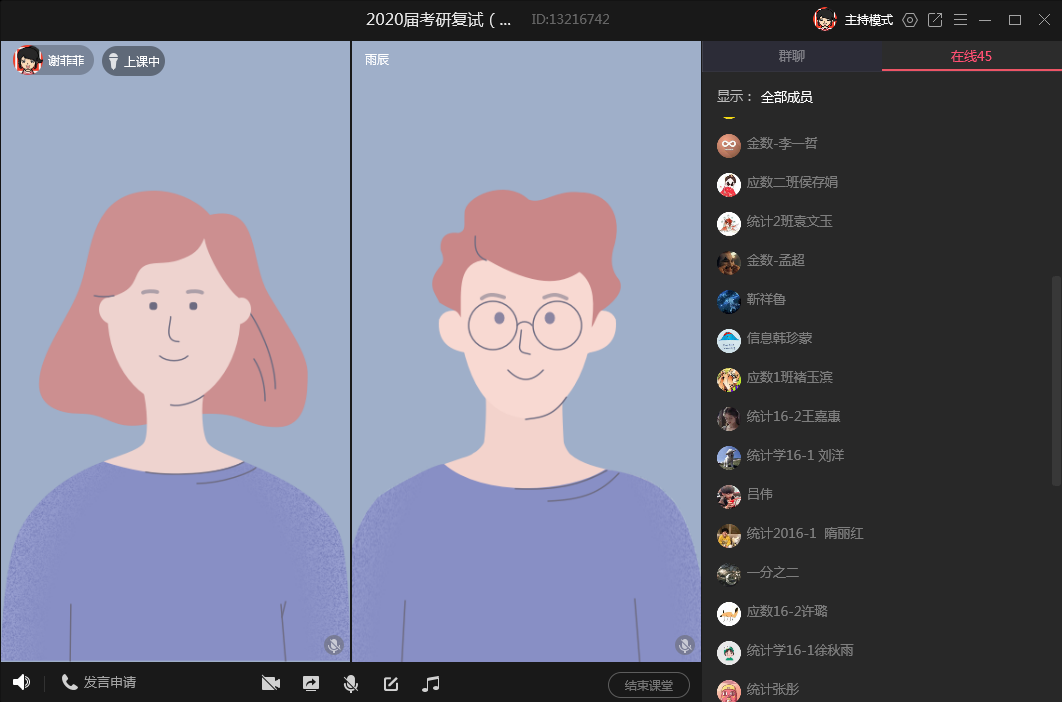Screen dimensions: 1062x702
Task: Open the 全部成员 display filter dropdown
Action: coord(786,97)
